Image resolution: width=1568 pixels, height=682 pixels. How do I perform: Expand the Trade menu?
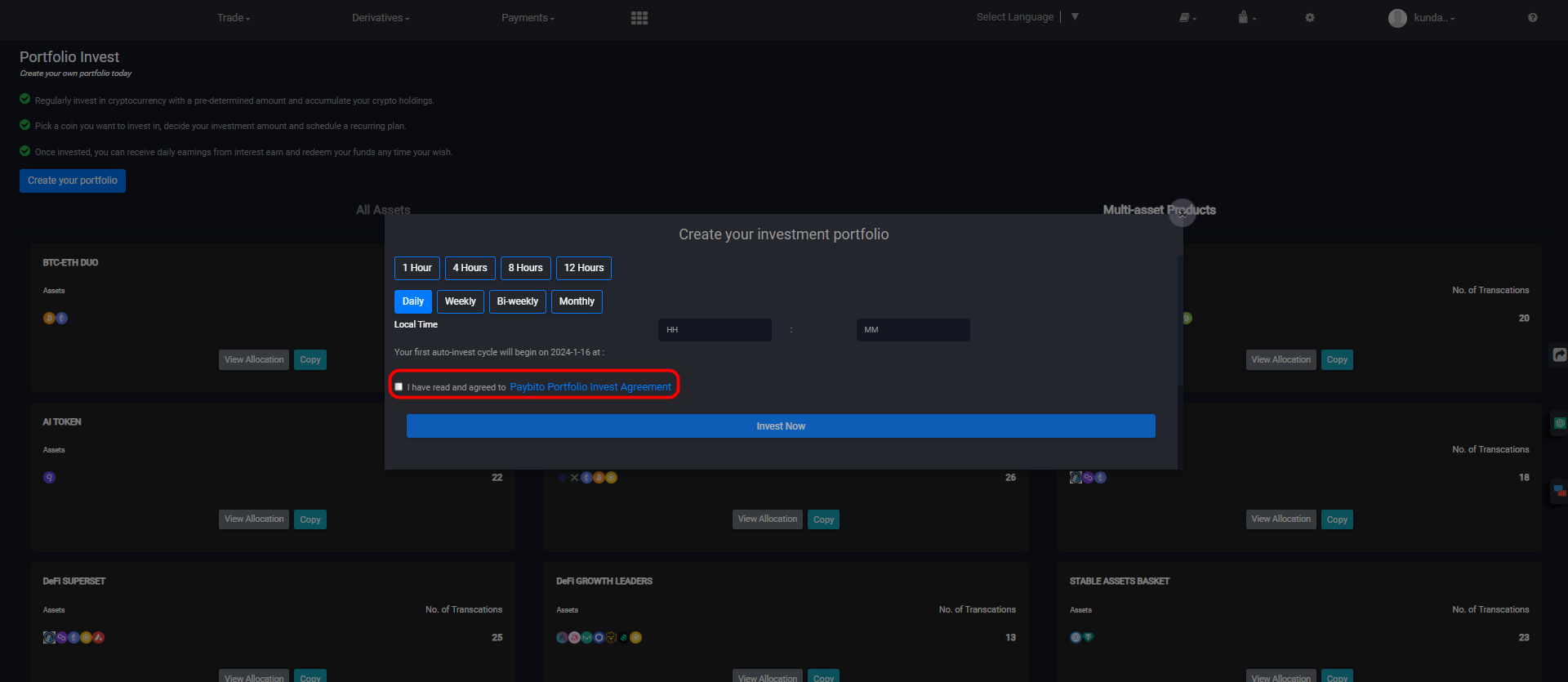pos(234,18)
